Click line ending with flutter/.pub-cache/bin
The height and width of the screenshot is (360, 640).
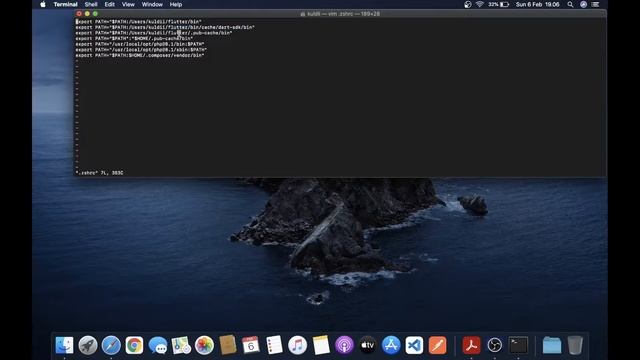click(154, 33)
